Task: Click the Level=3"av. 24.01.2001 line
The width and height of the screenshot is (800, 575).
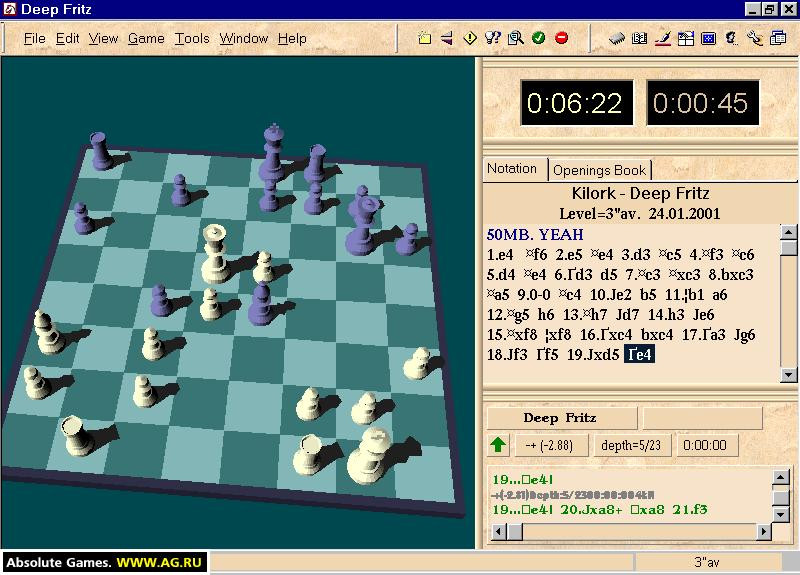Action: click(x=640, y=213)
